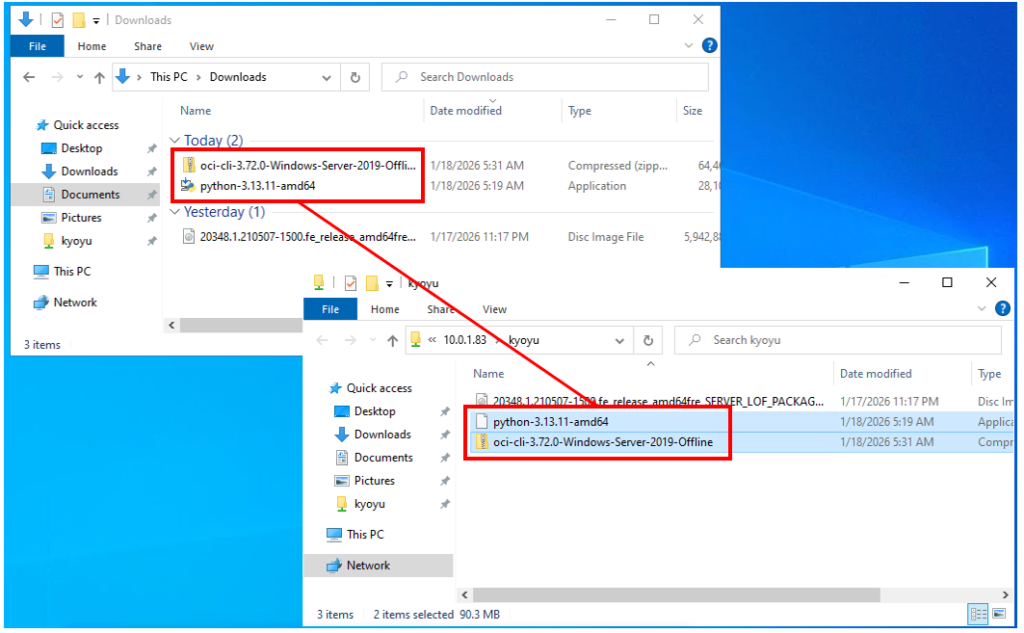The width and height of the screenshot is (1024, 633).
Task: Expand the ribbon in the Downloads window
Action: click(688, 46)
